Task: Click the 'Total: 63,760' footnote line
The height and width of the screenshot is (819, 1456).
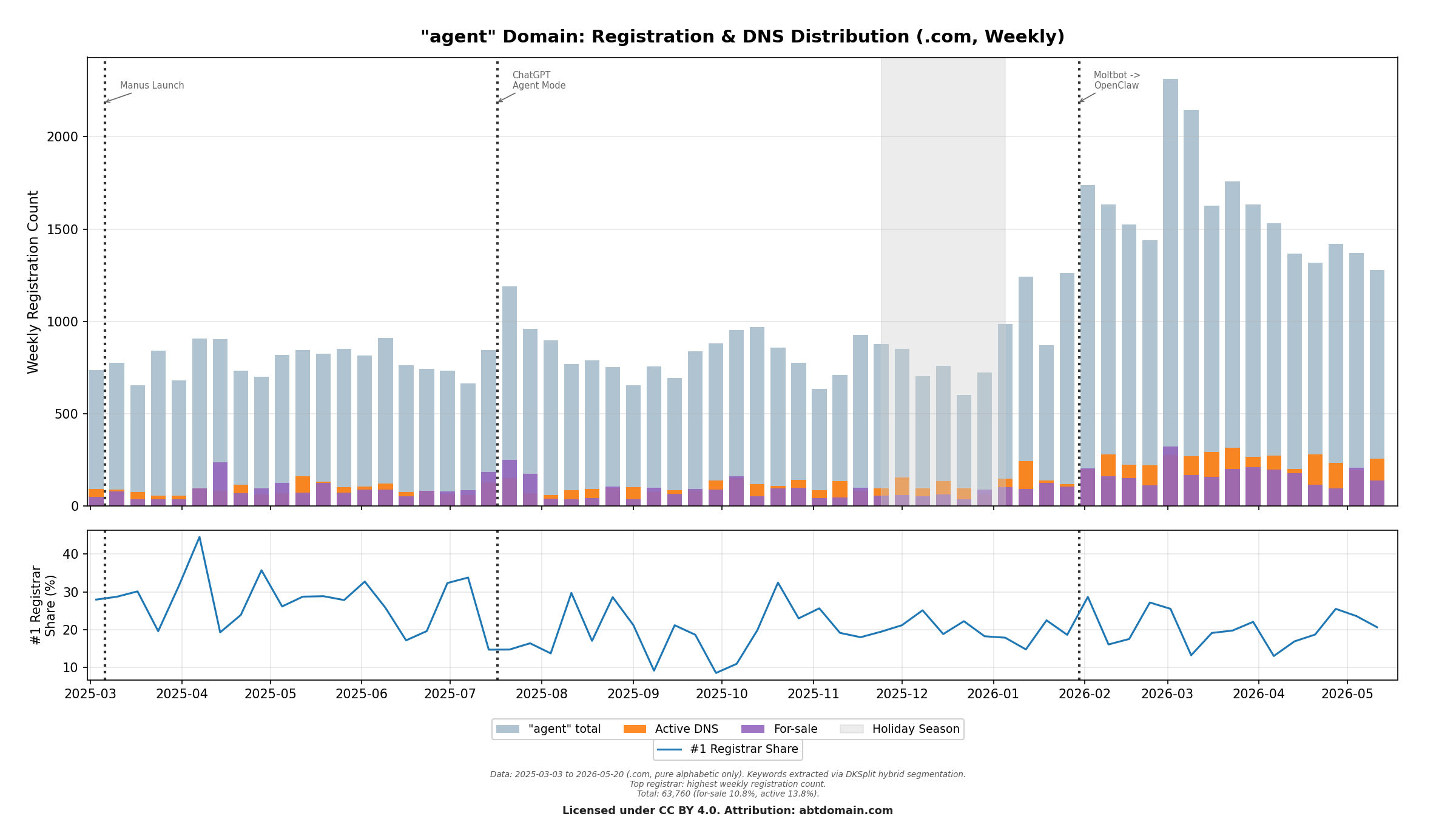Action: tap(727, 794)
